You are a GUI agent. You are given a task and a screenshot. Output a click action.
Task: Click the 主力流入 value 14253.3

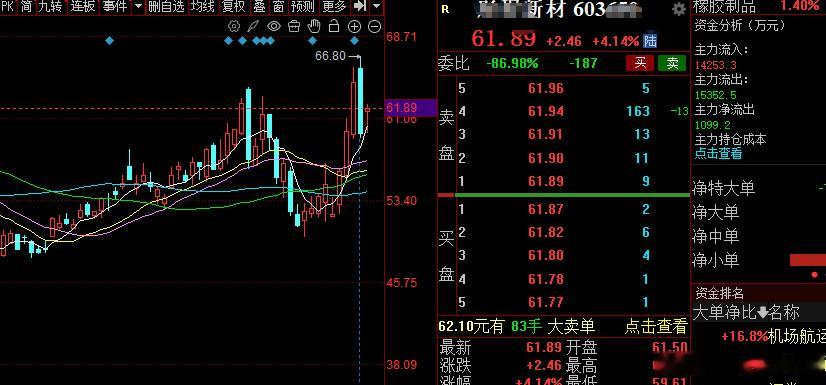[x=715, y=65]
